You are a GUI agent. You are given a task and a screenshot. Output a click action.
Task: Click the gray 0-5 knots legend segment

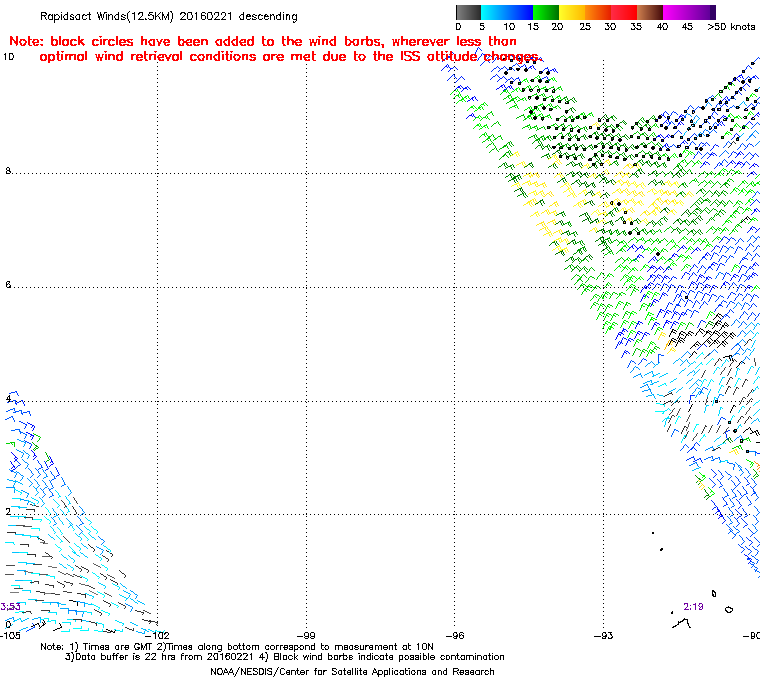click(x=468, y=12)
